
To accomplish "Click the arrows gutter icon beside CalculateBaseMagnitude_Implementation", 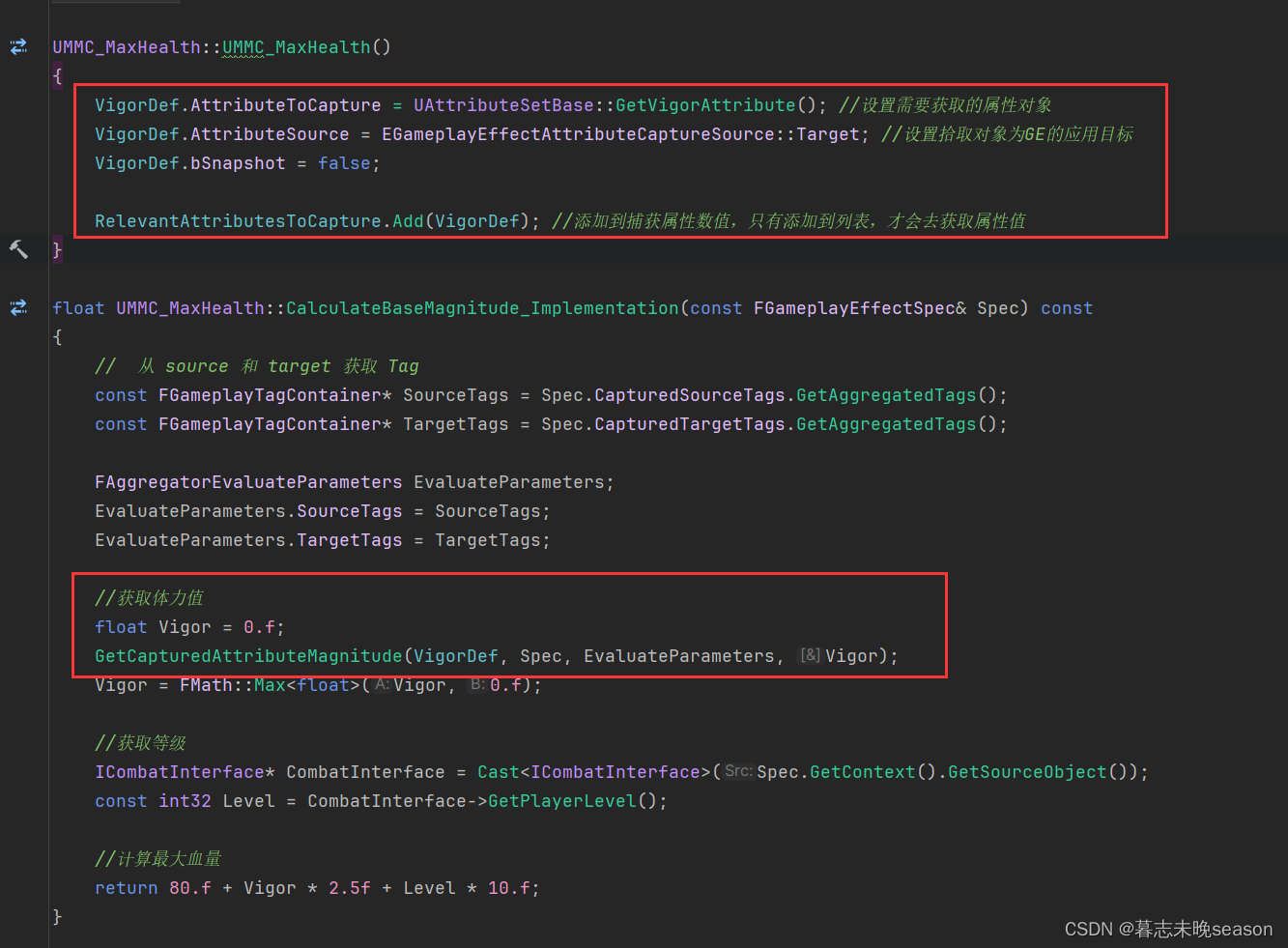I will coord(17,307).
